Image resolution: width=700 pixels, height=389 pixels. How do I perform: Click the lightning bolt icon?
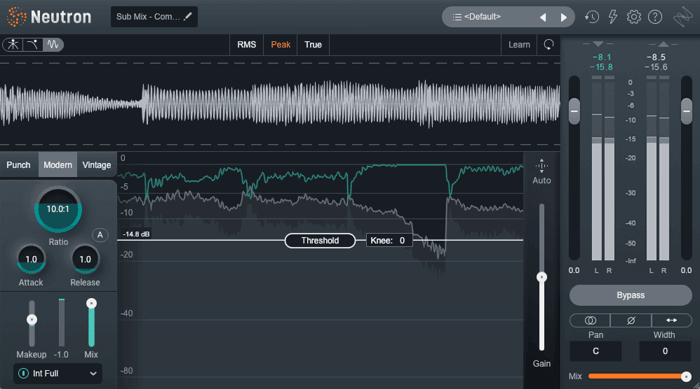(x=613, y=17)
